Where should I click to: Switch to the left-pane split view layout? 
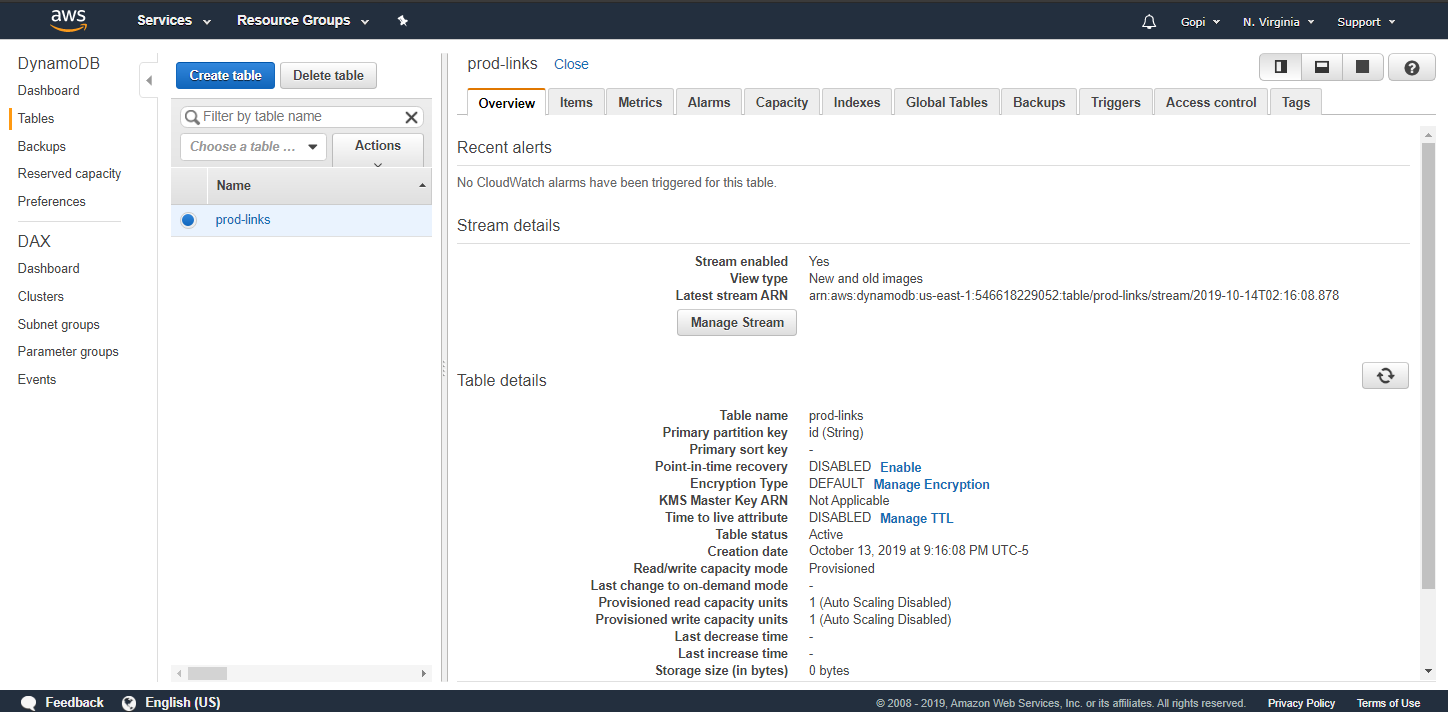click(1280, 67)
